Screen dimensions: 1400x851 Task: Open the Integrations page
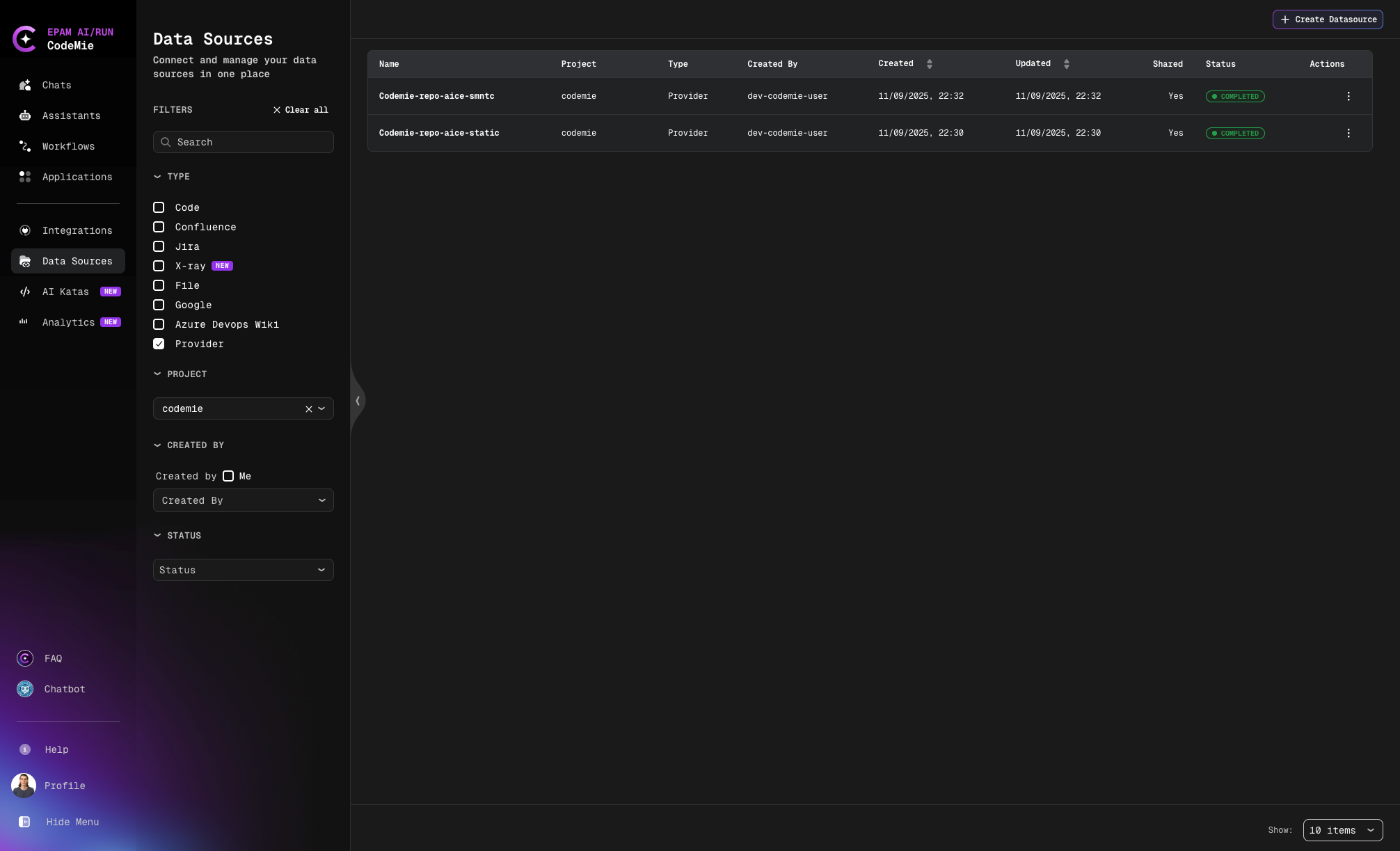77,230
